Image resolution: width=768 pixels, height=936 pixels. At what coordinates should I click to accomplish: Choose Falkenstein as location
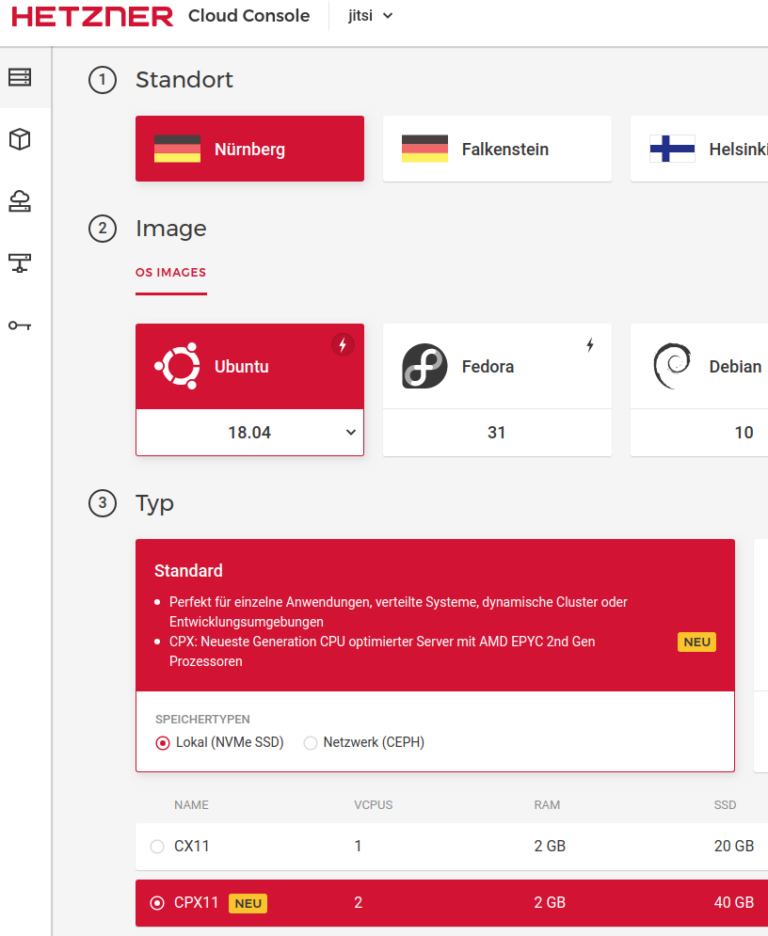(497, 149)
